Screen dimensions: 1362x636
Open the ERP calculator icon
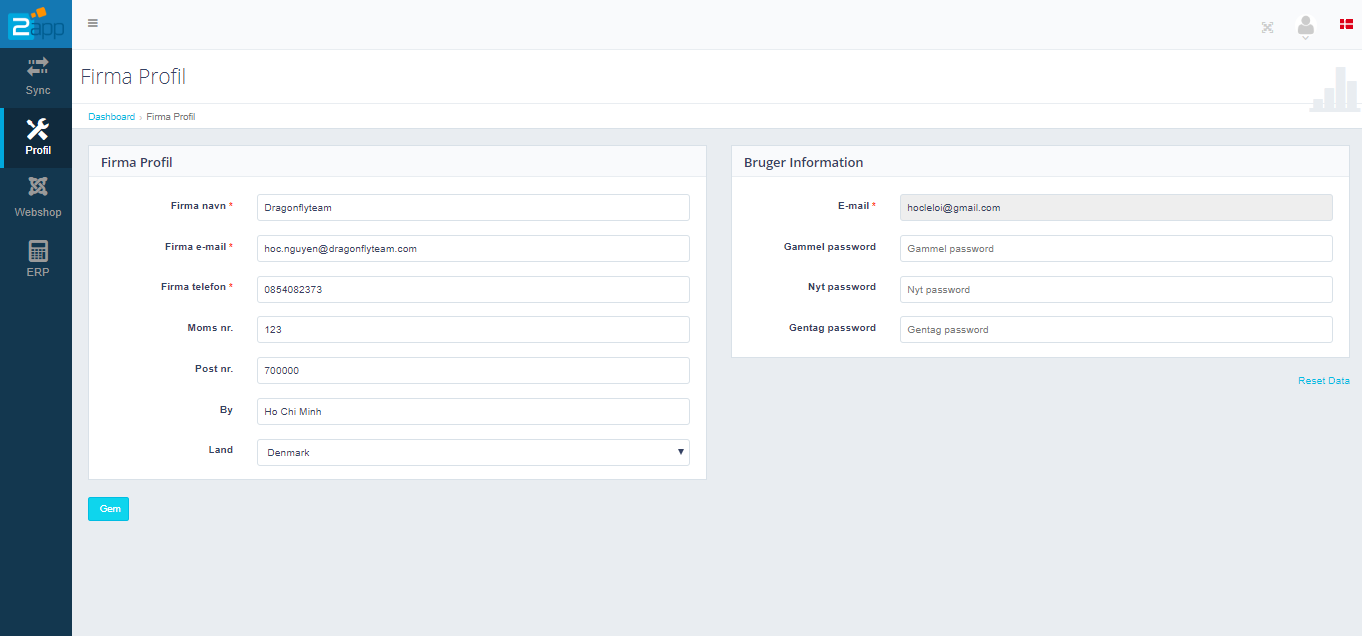coord(37,251)
